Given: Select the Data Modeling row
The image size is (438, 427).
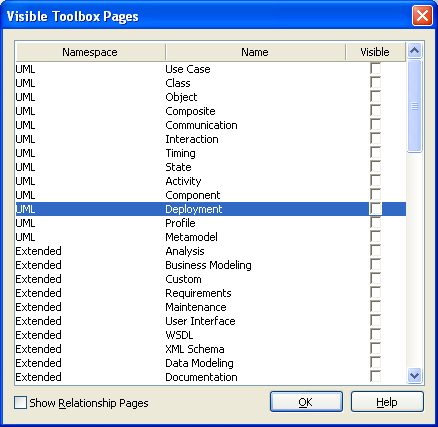Looking at the screenshot, I should [211, 363].
